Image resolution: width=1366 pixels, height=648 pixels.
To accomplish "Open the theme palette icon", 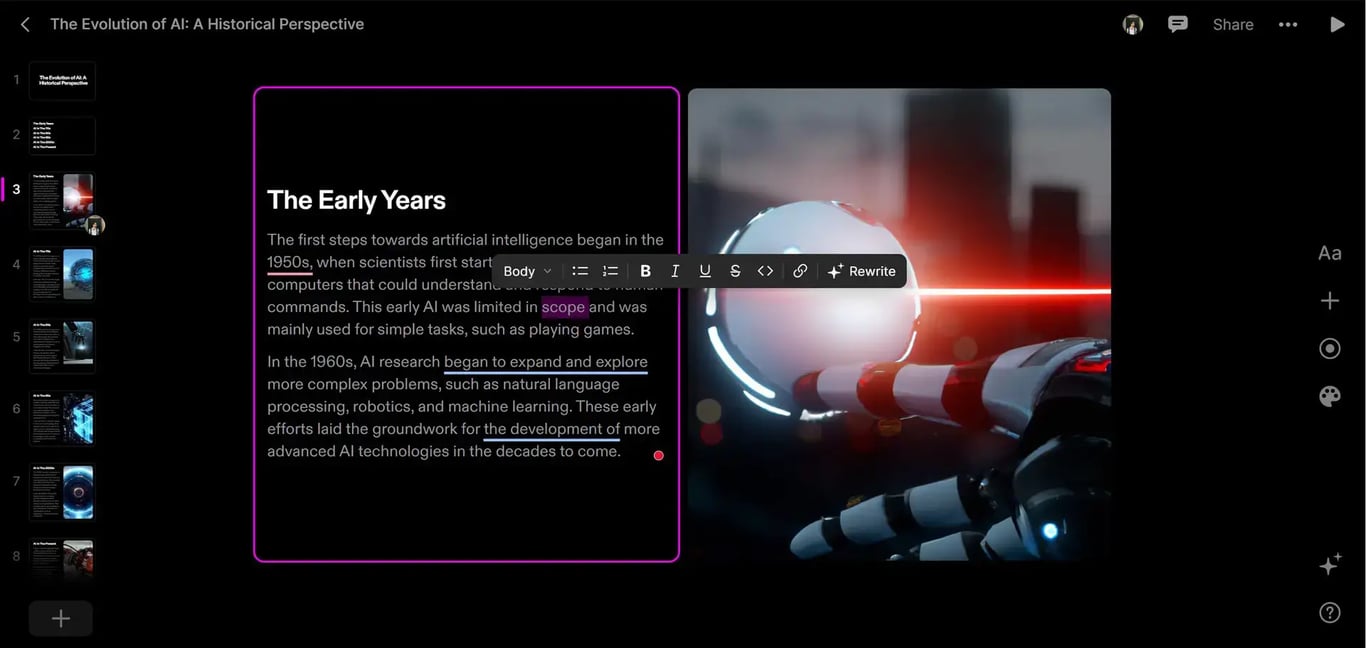I will click(1329, 397).
